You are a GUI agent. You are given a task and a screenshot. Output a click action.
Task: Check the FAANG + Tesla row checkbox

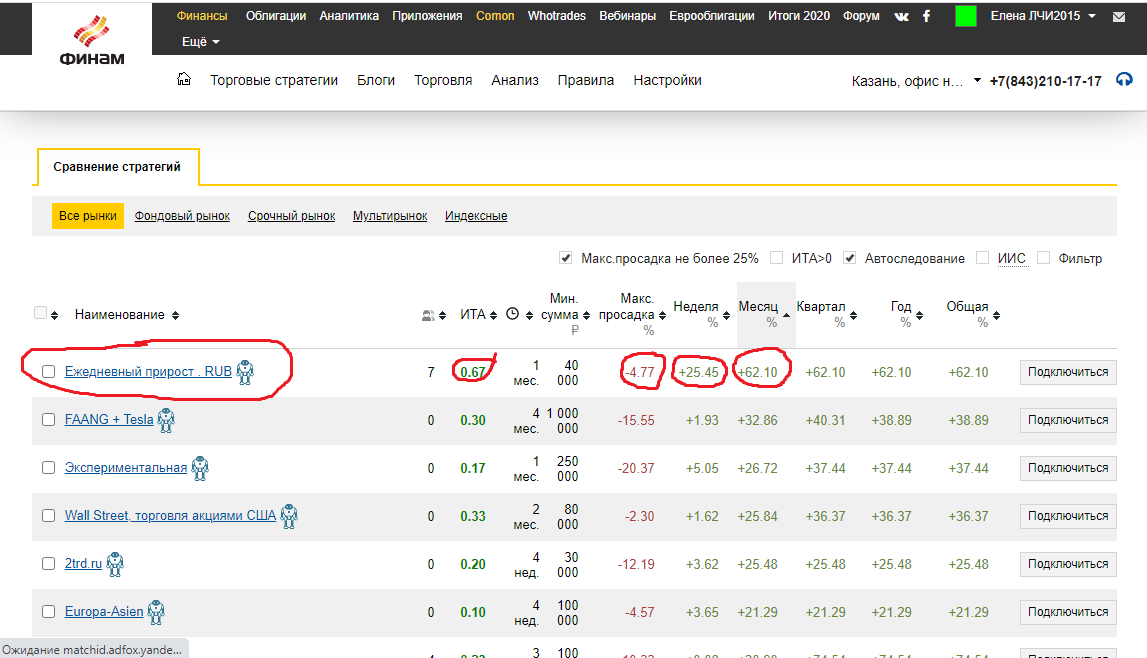pyautogui.click(x=48, y=420)
